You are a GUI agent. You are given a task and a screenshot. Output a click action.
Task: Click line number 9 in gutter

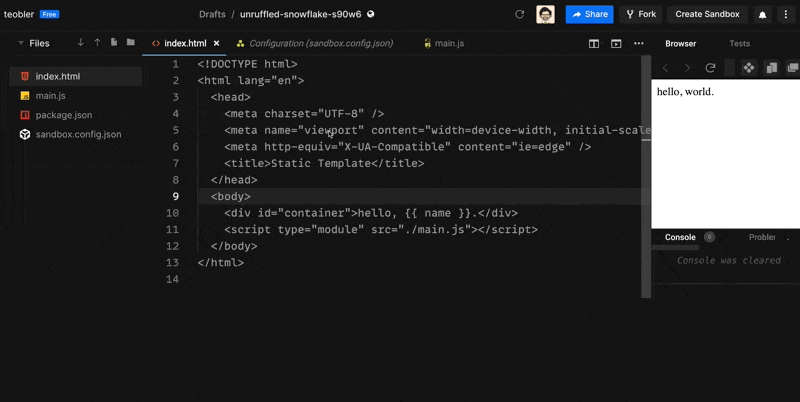(176, 196)
